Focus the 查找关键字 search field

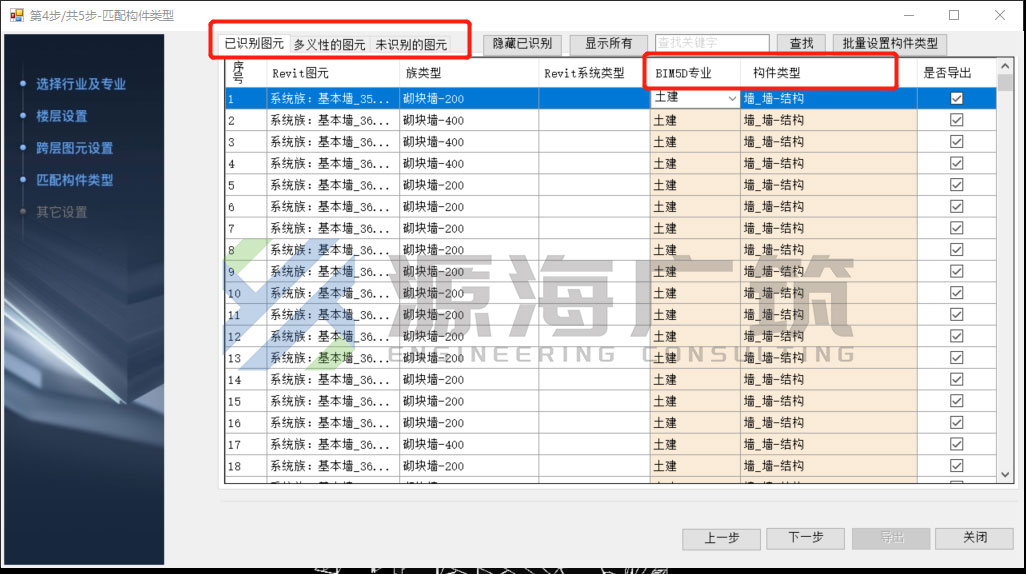pyautogui.click(x=712, y=43)
